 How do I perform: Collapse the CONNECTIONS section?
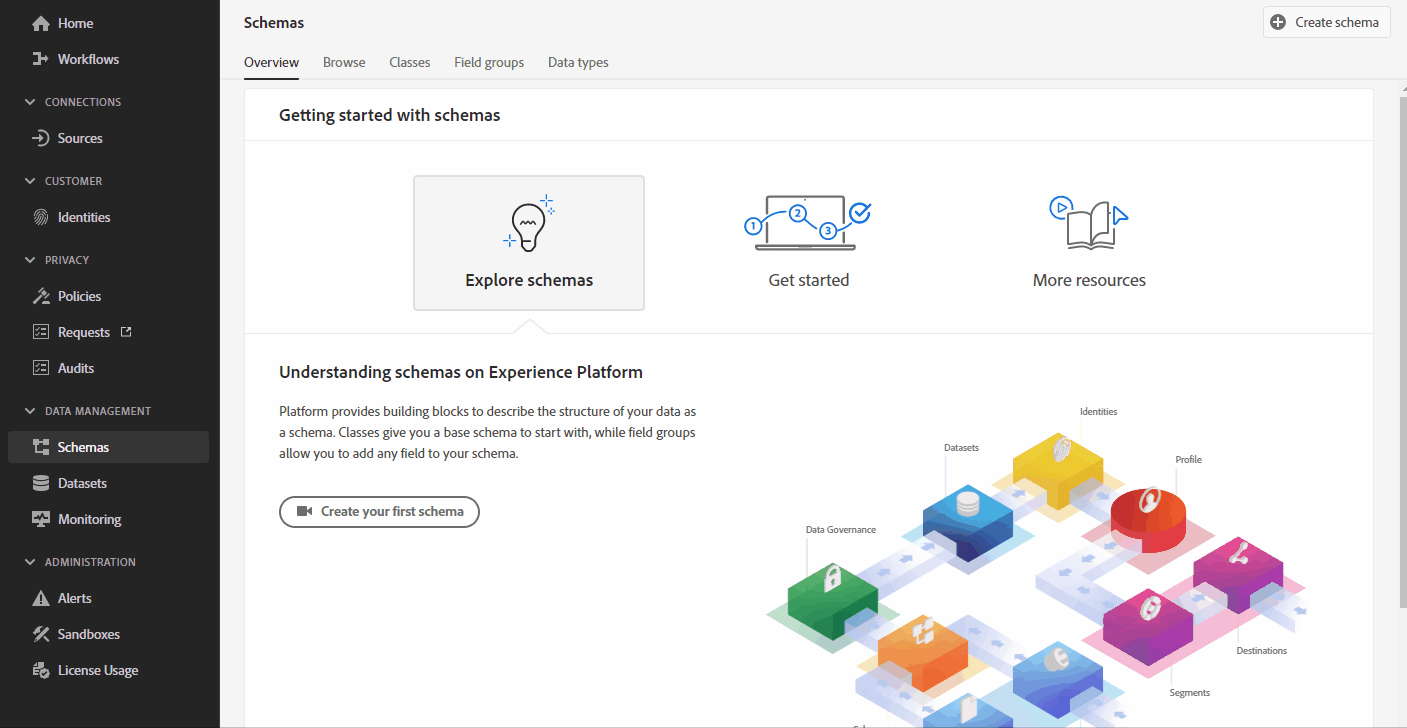28,101
